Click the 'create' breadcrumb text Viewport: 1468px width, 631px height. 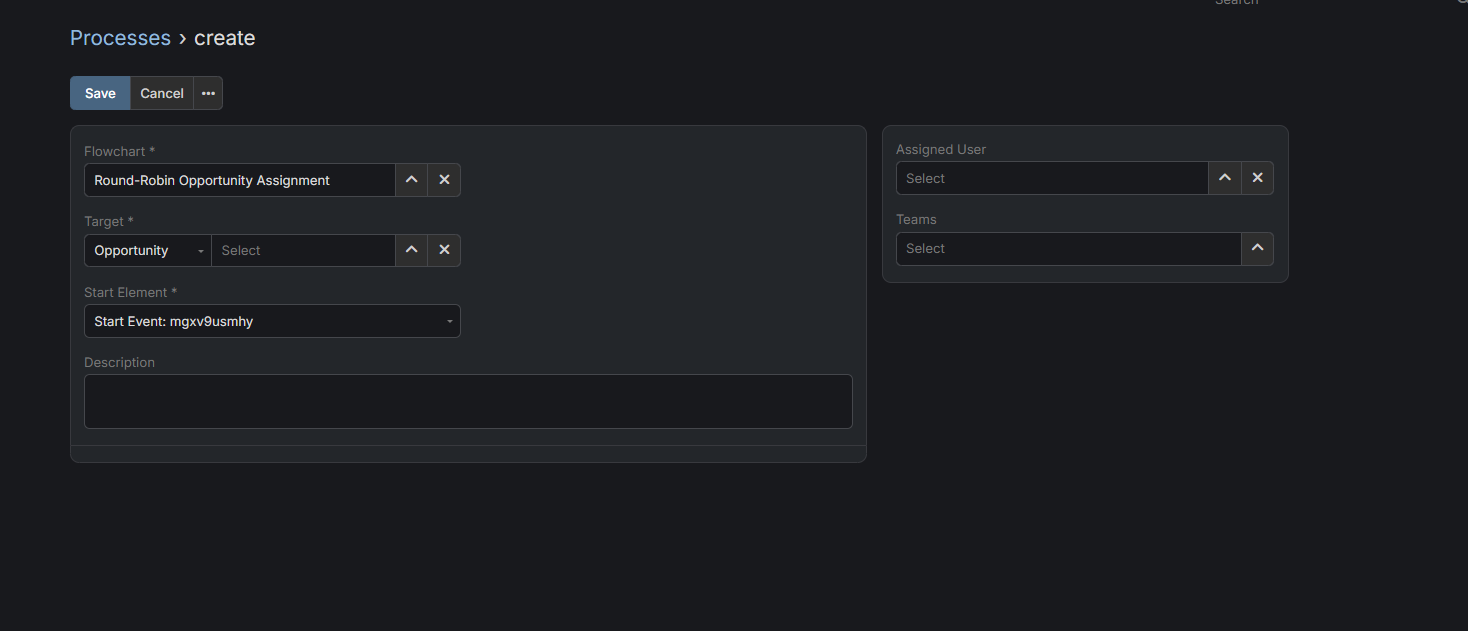pos(225,38)
